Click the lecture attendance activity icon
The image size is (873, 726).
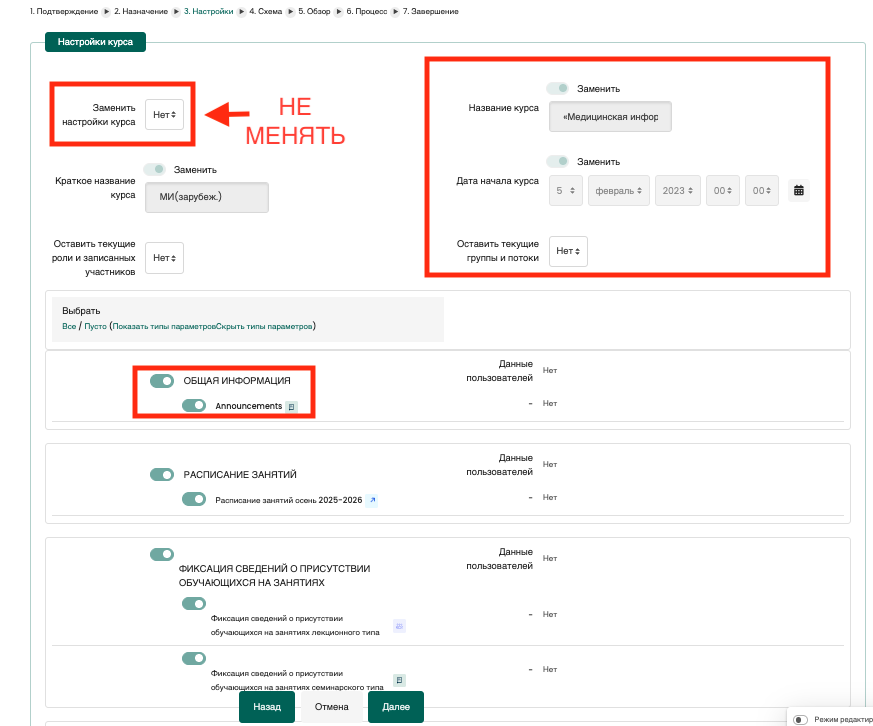[399, 626]
